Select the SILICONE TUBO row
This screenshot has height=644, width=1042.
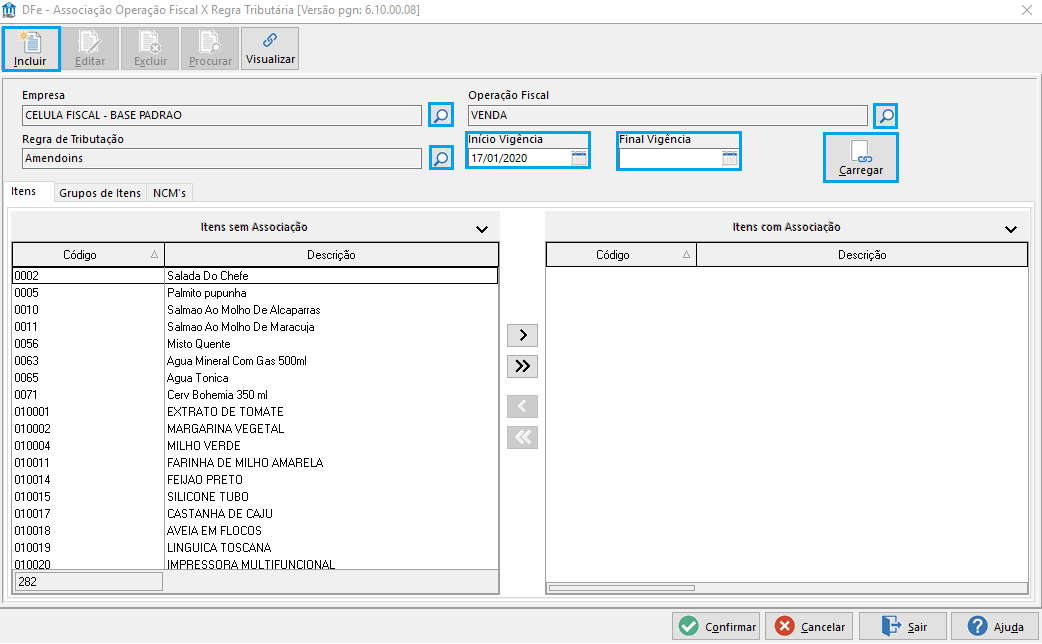coord(255,496)
